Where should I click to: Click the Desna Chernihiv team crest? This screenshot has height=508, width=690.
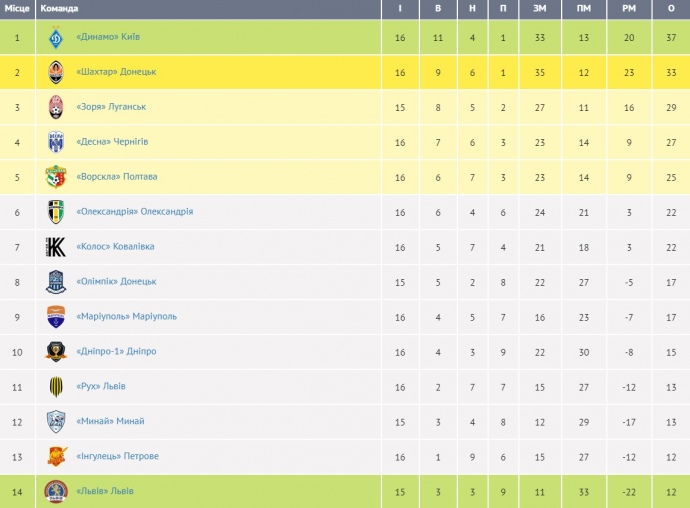[x=56, y=142]
